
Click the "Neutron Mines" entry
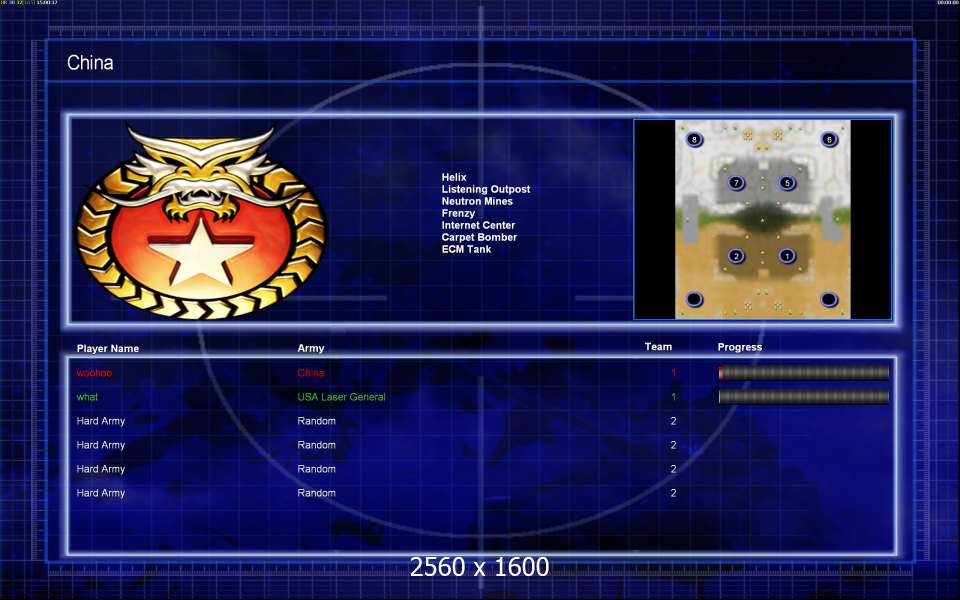coord(477,201)
